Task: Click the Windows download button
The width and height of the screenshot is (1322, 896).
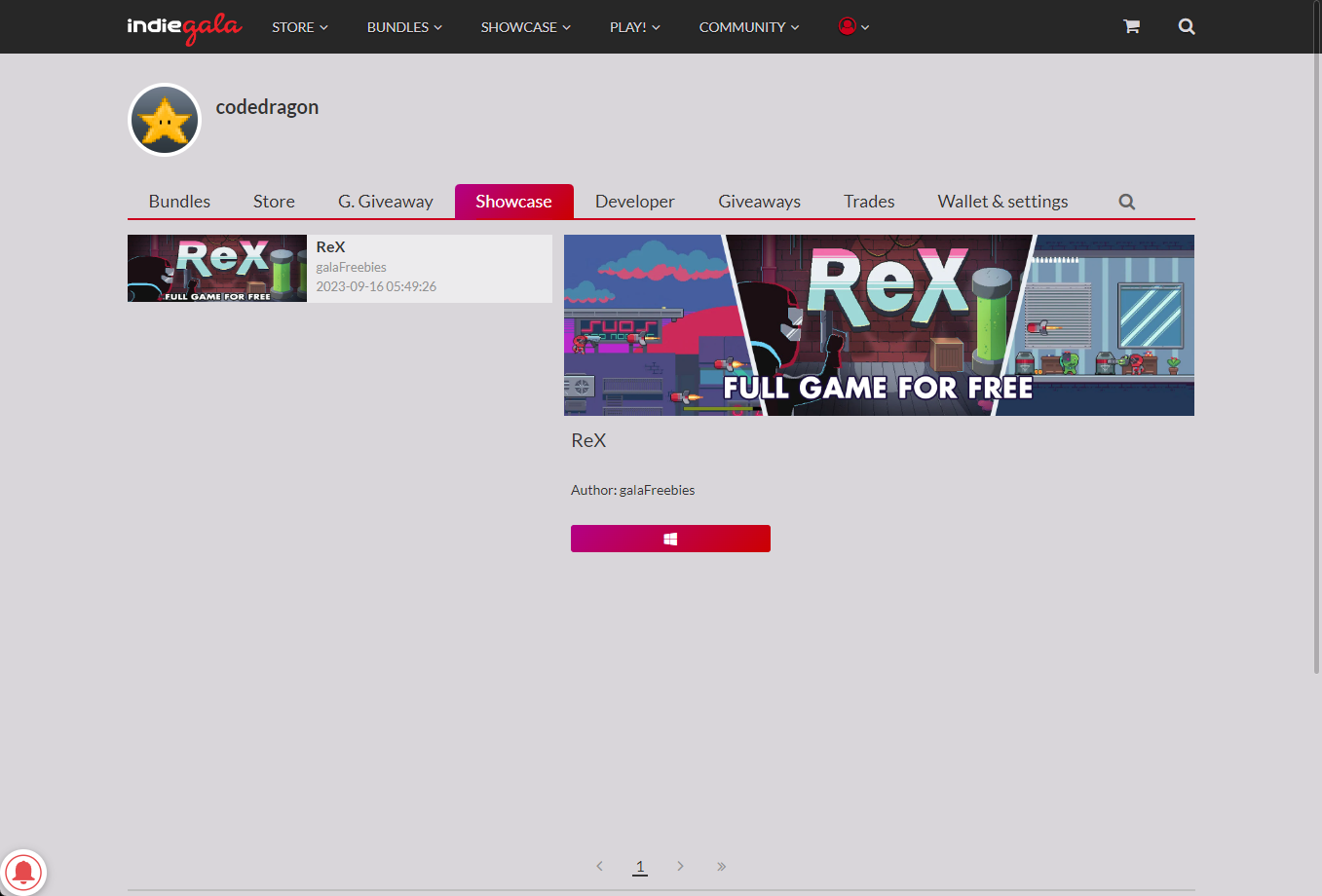Action: click(670, 539)
